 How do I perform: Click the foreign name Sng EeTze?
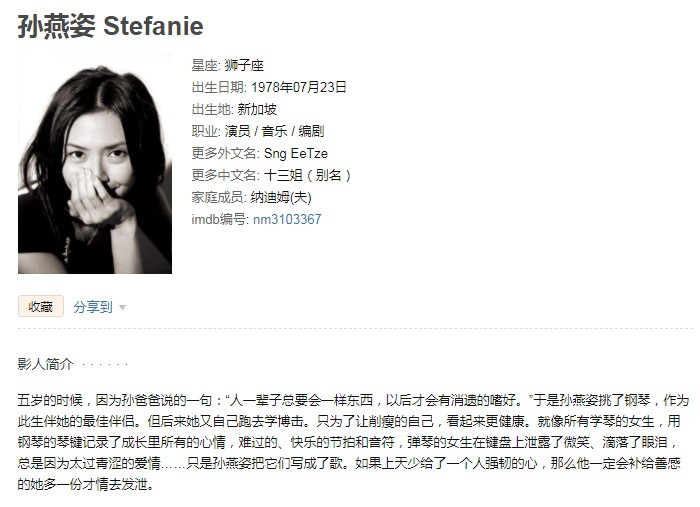click(x=296, y=153)
